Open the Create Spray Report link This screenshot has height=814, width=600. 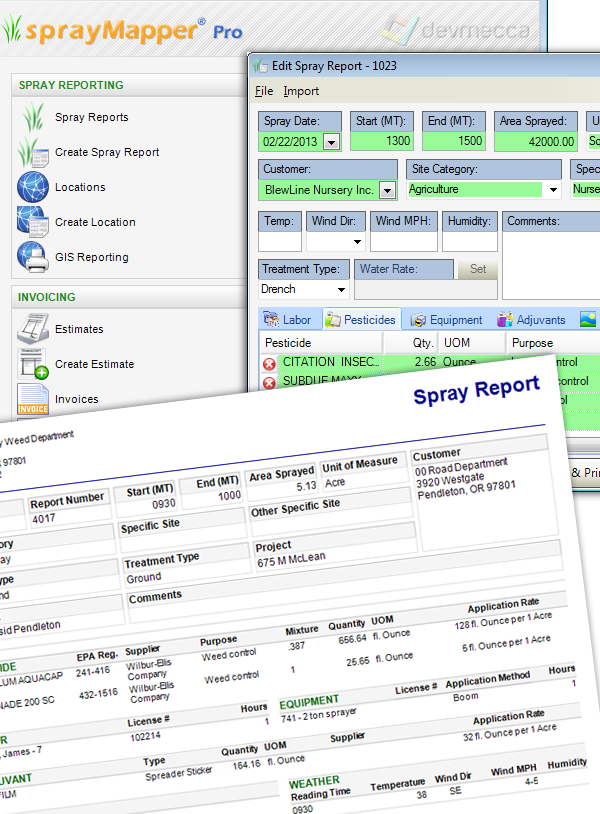(107, 152)
